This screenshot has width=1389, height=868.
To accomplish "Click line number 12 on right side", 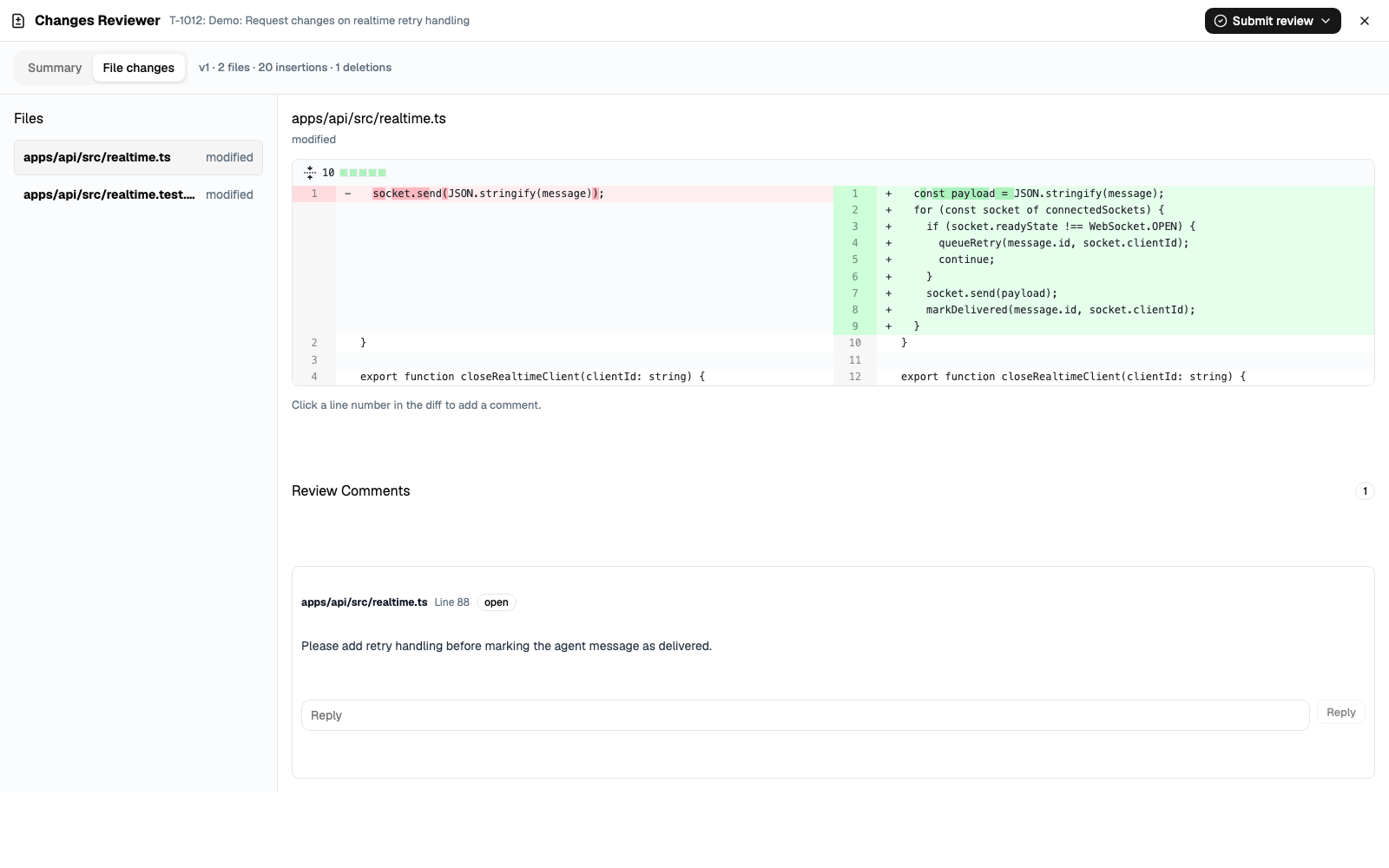I will (x=855, y=377).
